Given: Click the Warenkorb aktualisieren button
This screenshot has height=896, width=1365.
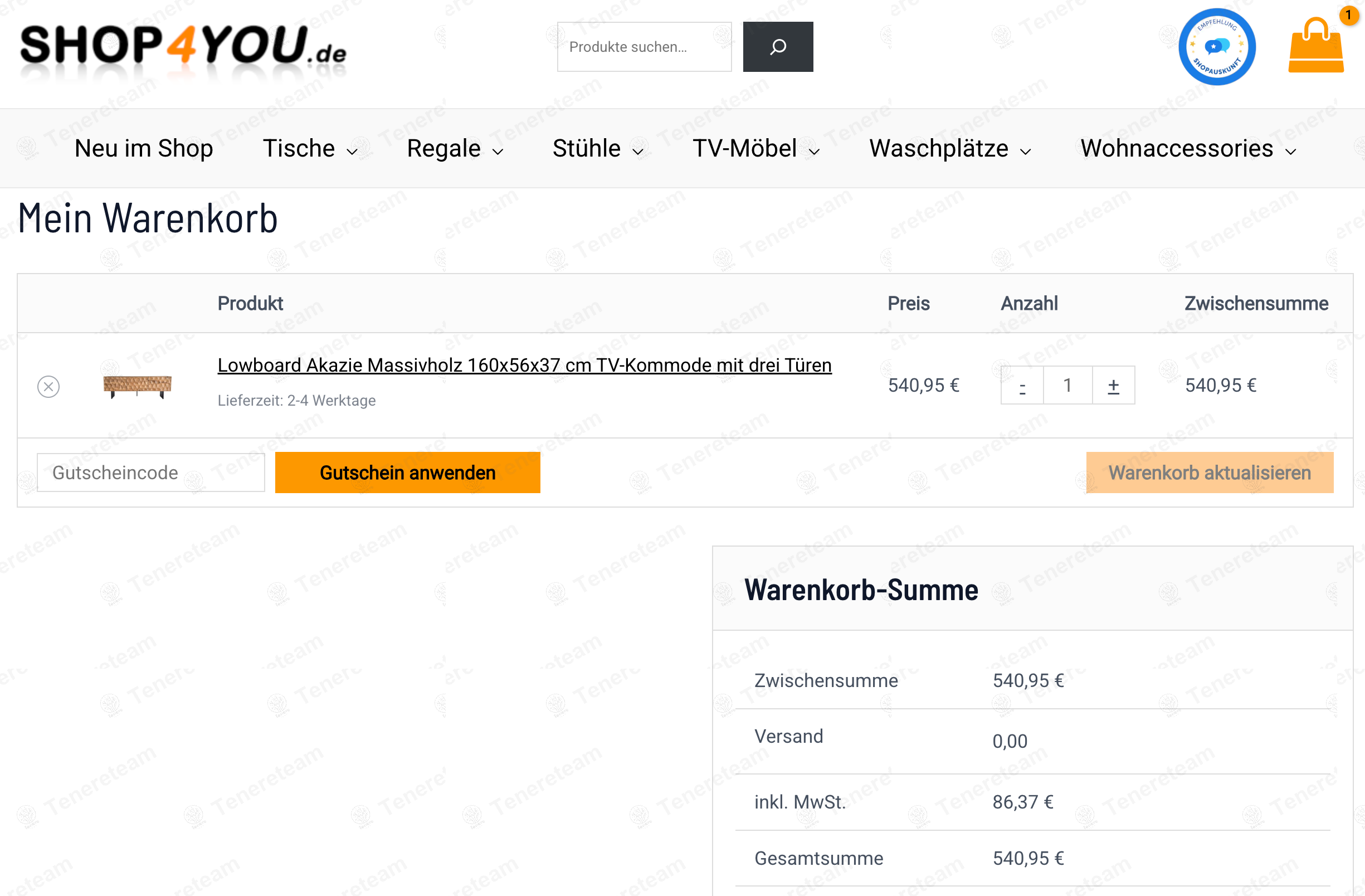Looking at the screenshot, I should click(1209, 473).
